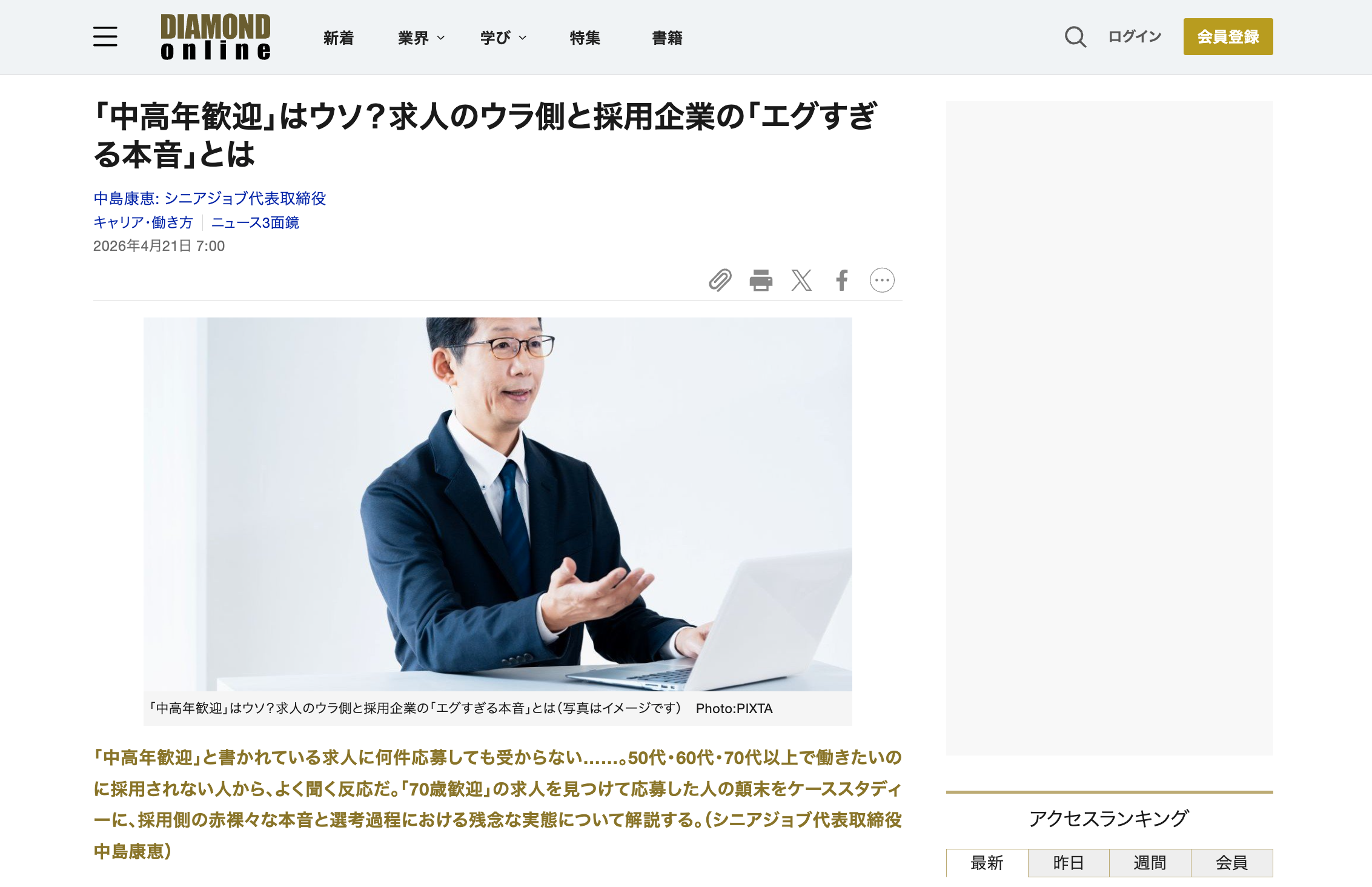Open the 新着 menu item
Viewport: 1372px width, 887px height.
tap(339, 38)
